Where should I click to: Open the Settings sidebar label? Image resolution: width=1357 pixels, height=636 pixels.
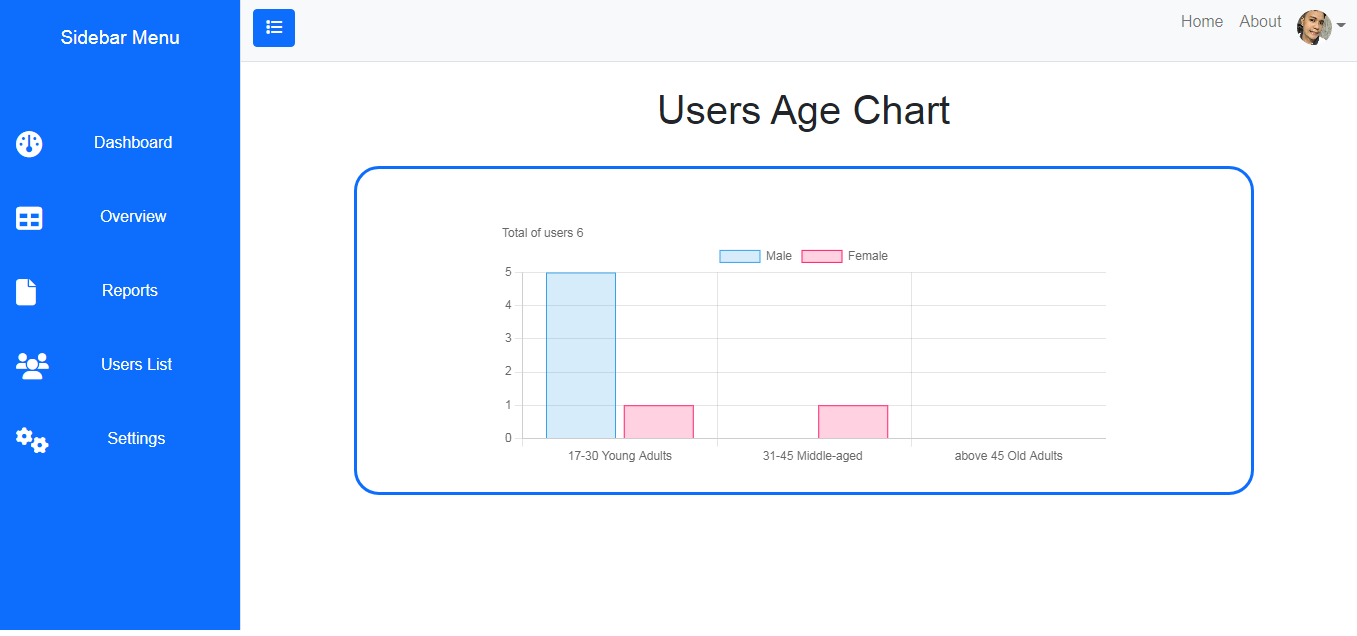click(x=136, y=439)
